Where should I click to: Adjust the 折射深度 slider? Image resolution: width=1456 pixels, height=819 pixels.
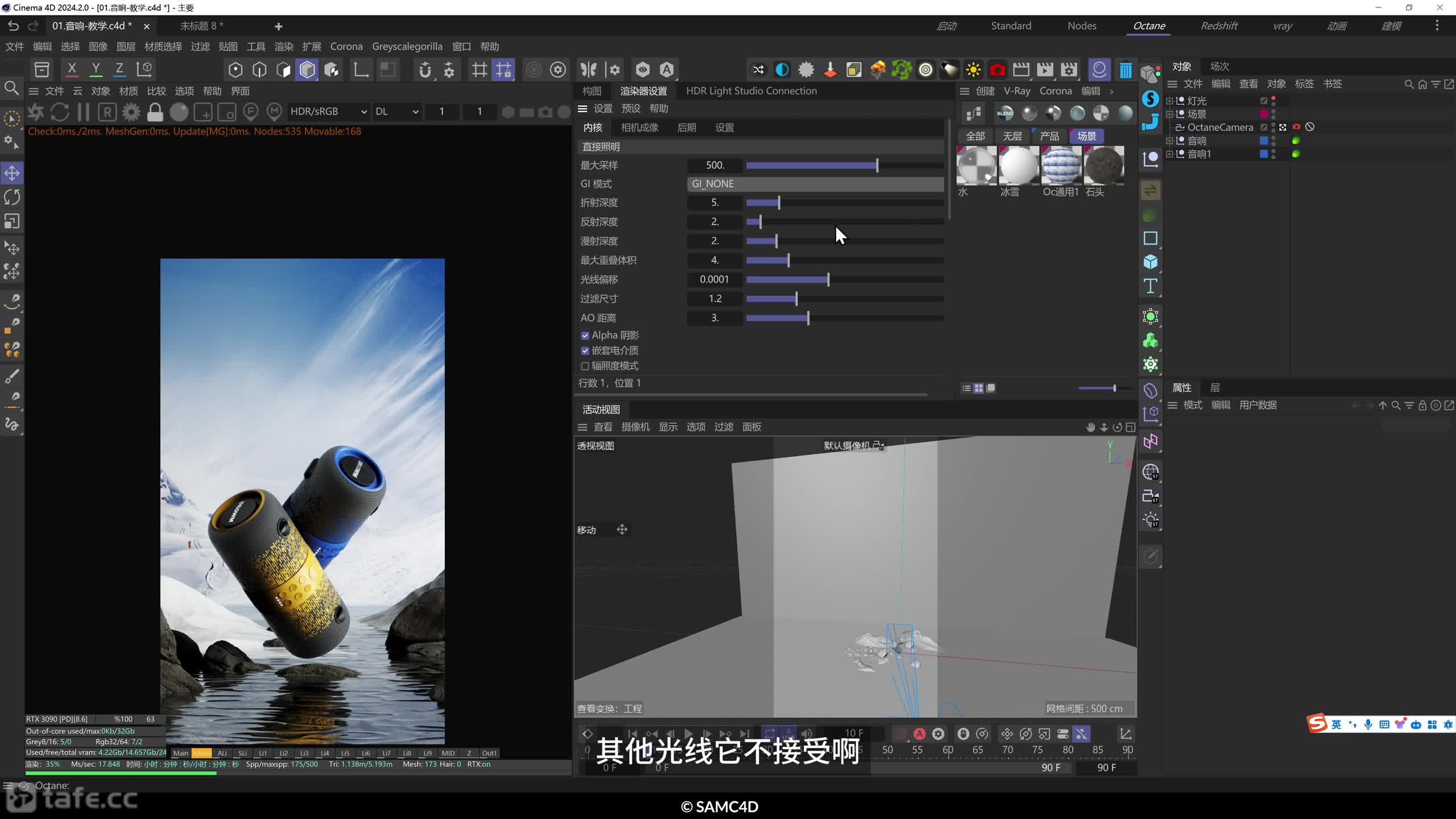pos(845,202)
